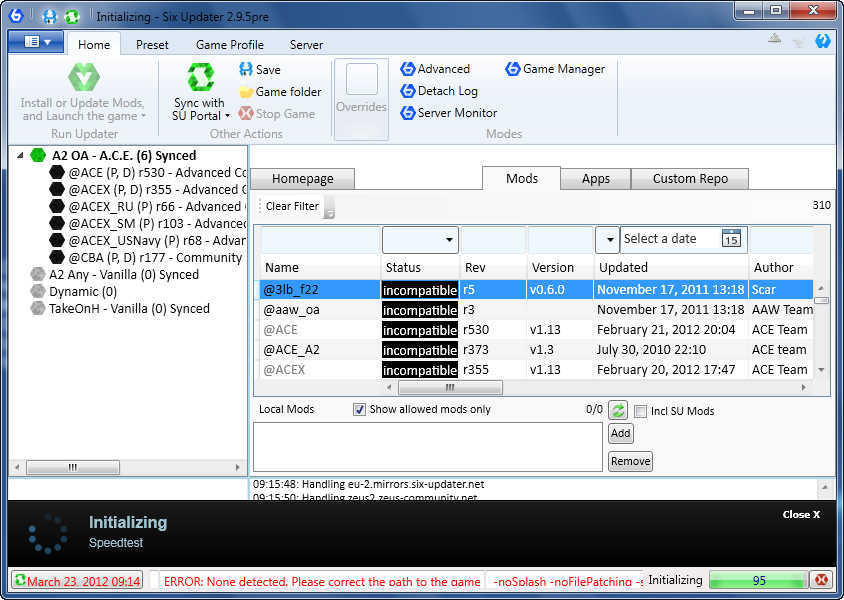Click the Clear Filter button

point(290,205)
